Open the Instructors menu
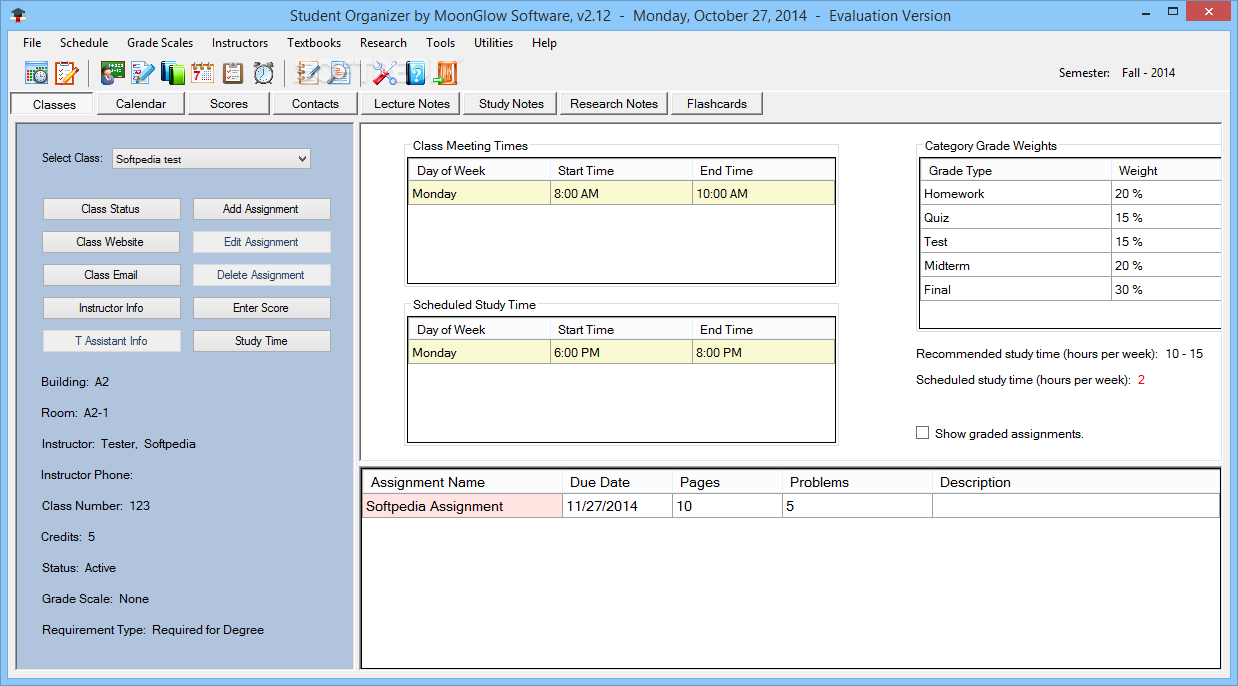The image size is (1238, 686). click(240, 43)
